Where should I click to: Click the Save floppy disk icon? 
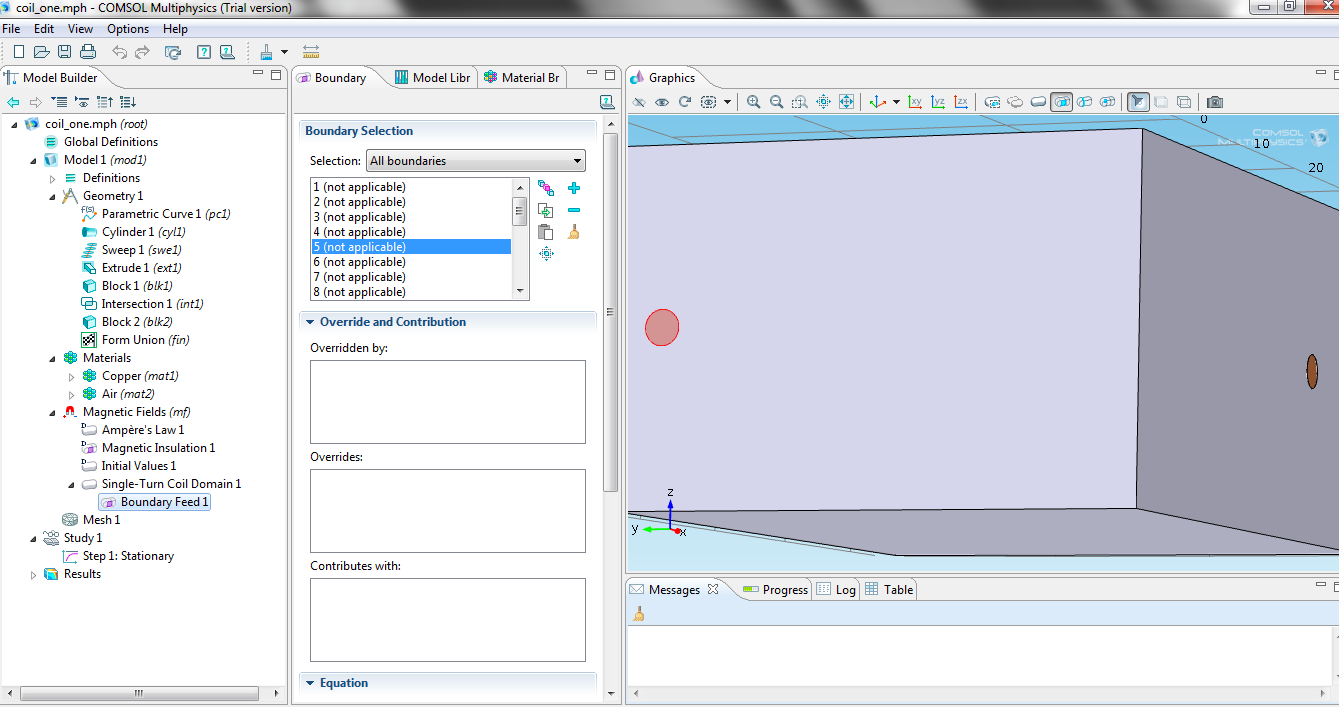pyautogui.click(x=64, y=52)
